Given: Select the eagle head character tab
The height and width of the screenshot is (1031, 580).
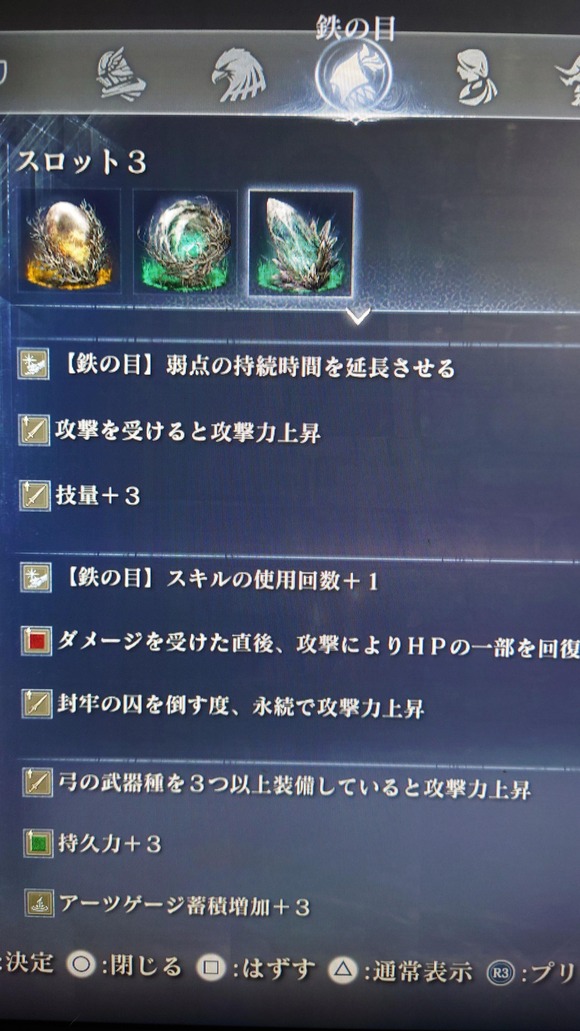Looking at the screenshot, I should (x=238, y=74).
